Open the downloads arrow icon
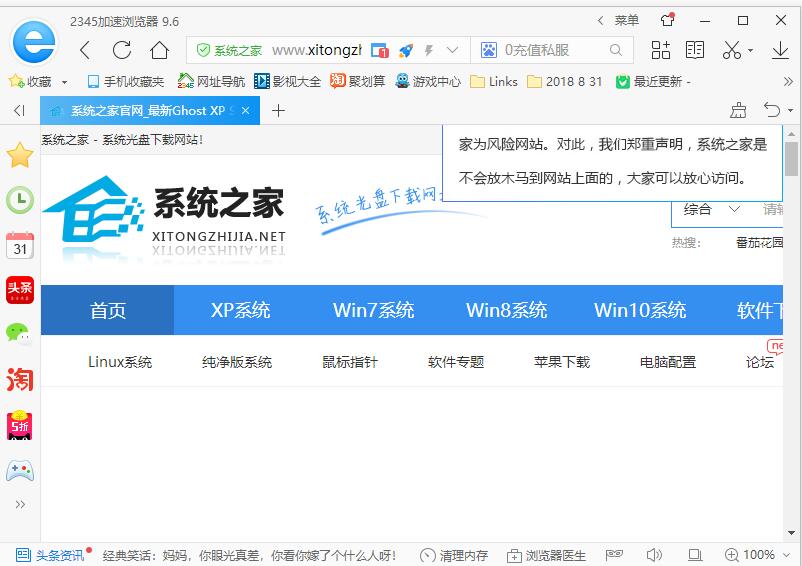Screen dimensions: 802x566 point(780,50)
